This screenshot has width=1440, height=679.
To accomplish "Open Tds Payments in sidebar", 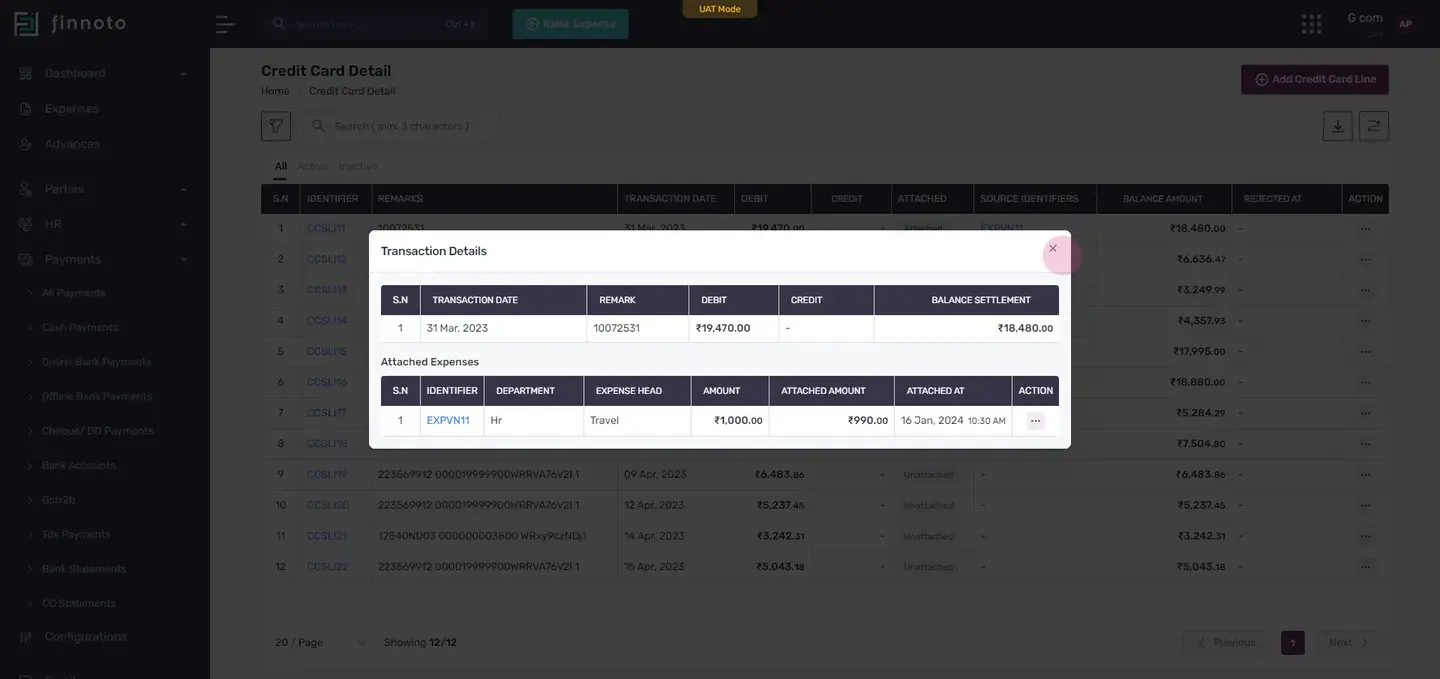I will click(x=76, y=535).
